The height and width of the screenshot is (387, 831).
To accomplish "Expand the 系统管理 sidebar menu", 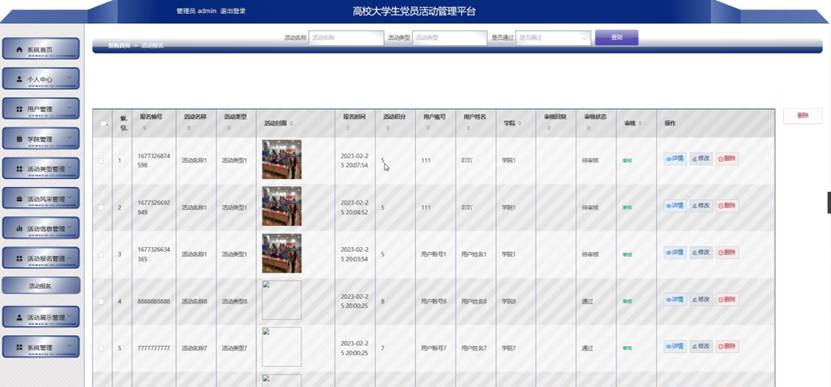I will (x=41, y=347).
